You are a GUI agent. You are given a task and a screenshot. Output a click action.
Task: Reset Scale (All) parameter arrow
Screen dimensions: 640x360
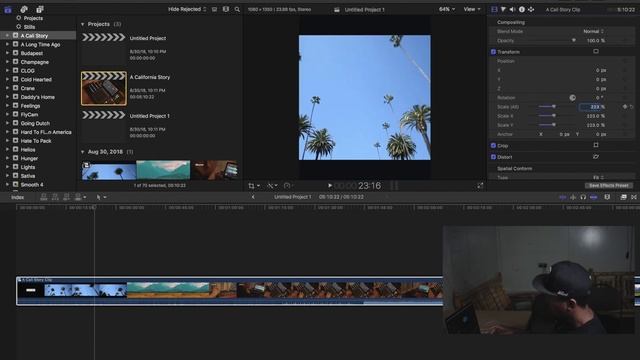631,107
